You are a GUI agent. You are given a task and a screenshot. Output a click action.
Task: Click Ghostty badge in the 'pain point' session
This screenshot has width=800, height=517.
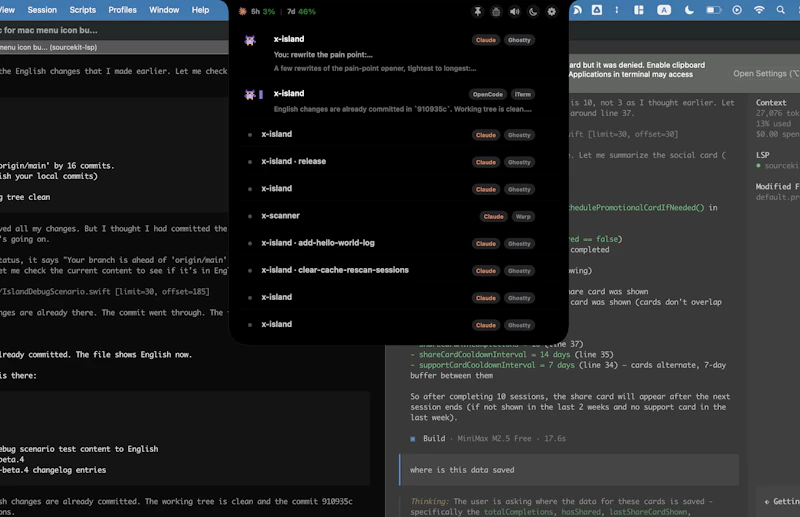[519, 40]
